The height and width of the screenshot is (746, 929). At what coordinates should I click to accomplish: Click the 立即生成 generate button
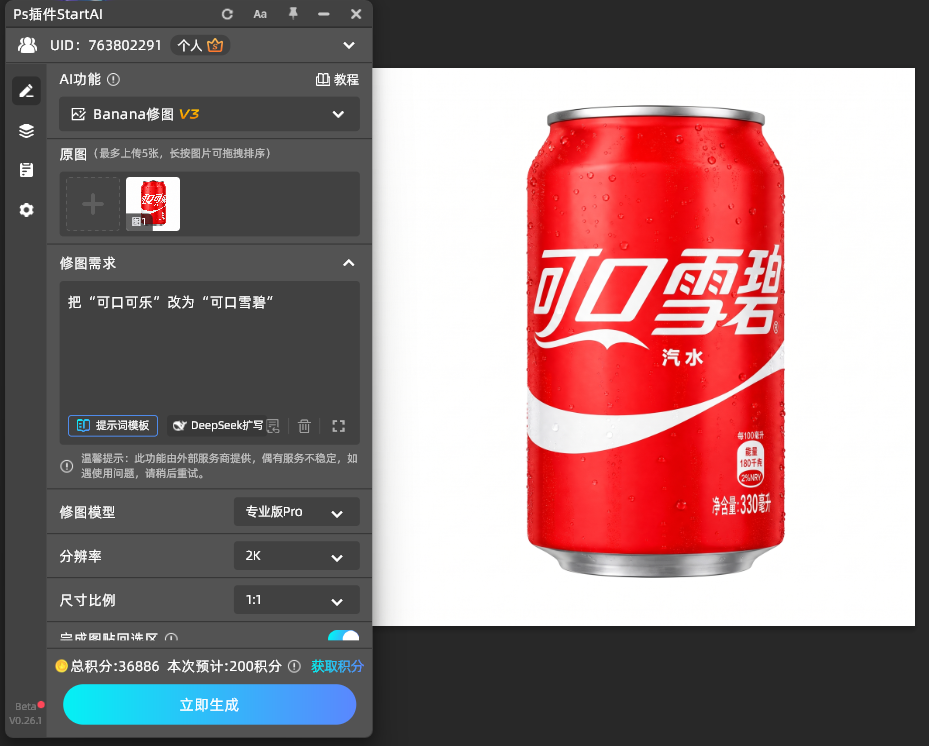pyautogui.click(x=209, y=705)
